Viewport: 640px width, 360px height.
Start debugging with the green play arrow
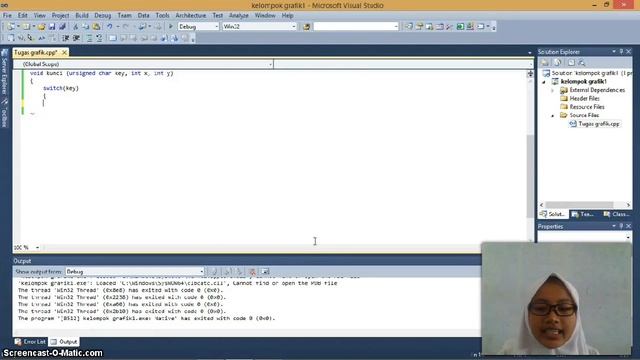171,27
